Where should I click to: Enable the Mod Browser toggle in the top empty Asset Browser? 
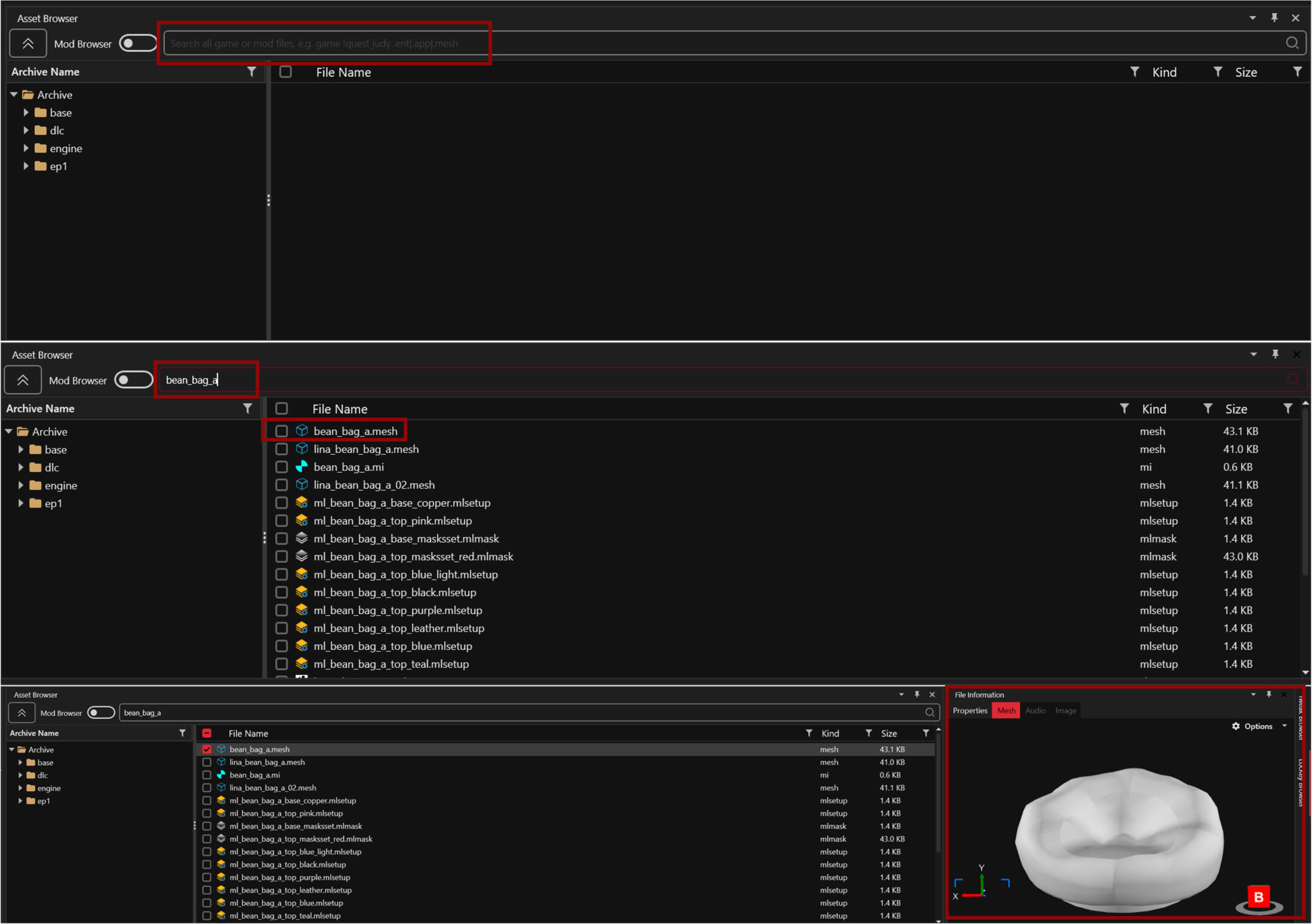coord(137,44)
